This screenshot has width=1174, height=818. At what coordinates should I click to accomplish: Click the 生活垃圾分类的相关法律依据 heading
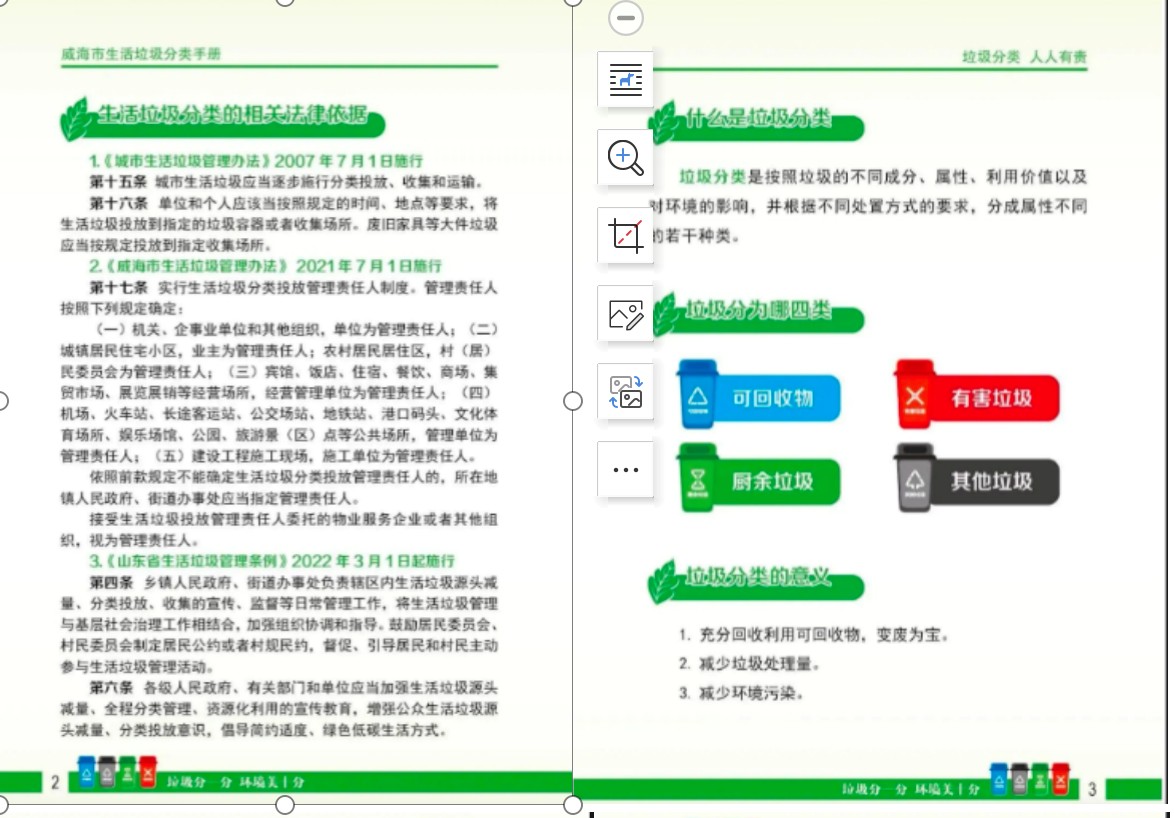click(x=230, y=115)
